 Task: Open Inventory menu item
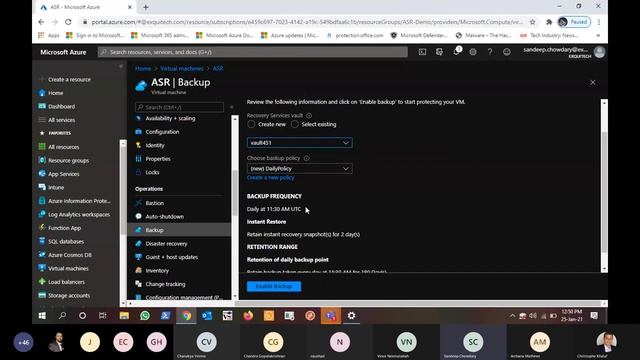point(157,271)
